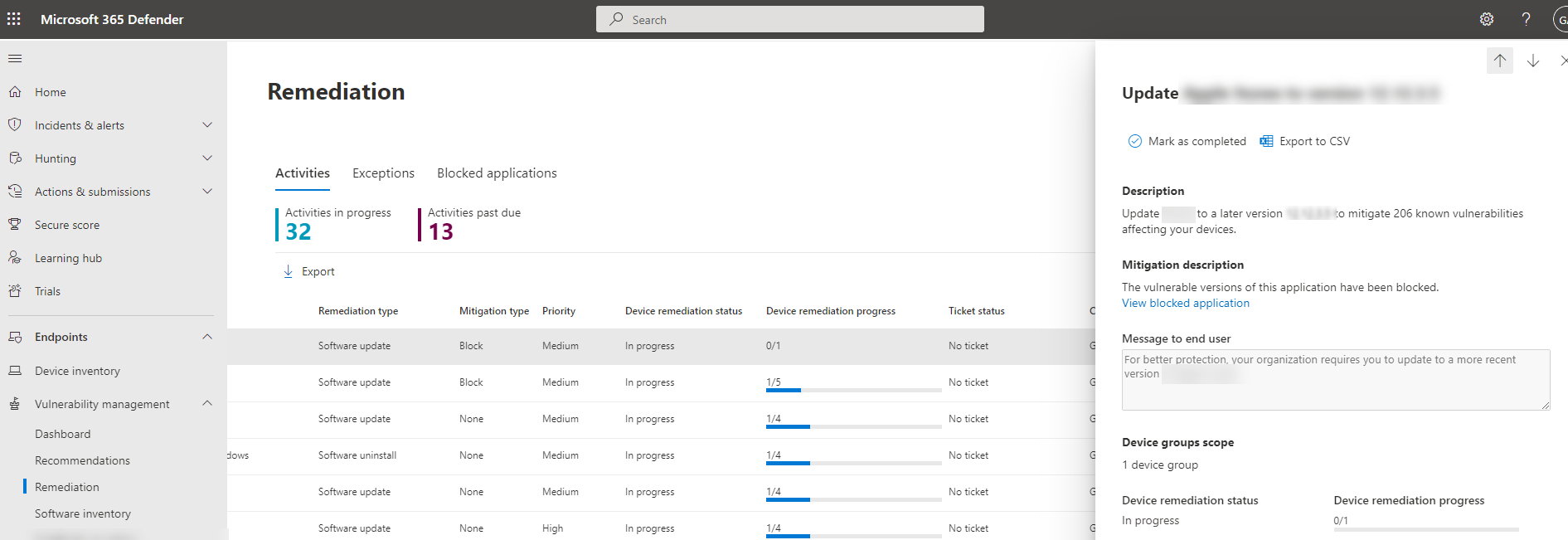Viewport: 1568px width, 540px height.
Task: Click Activities in progress count 32
Action: tap(299, 231)
